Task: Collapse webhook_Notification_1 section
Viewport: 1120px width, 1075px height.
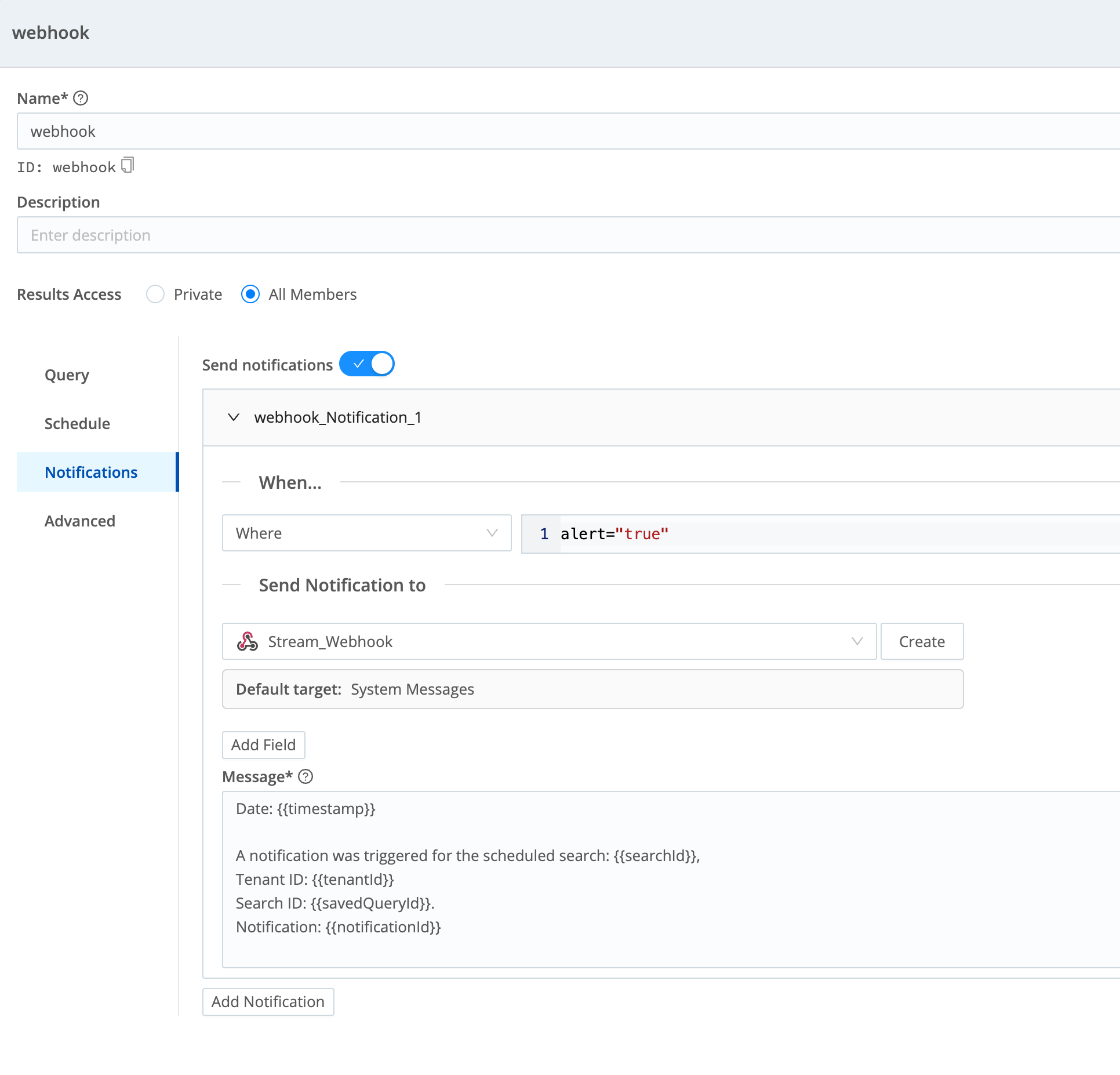Action: tap(234, 417)
